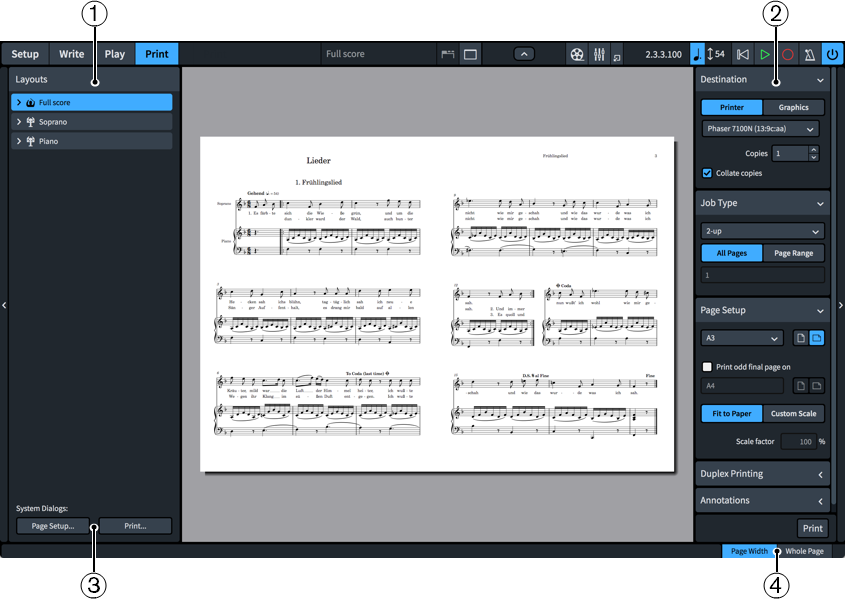Select landscape orientation icon beside A3
This screenshot has height=599, width=845.
point(816,338)
